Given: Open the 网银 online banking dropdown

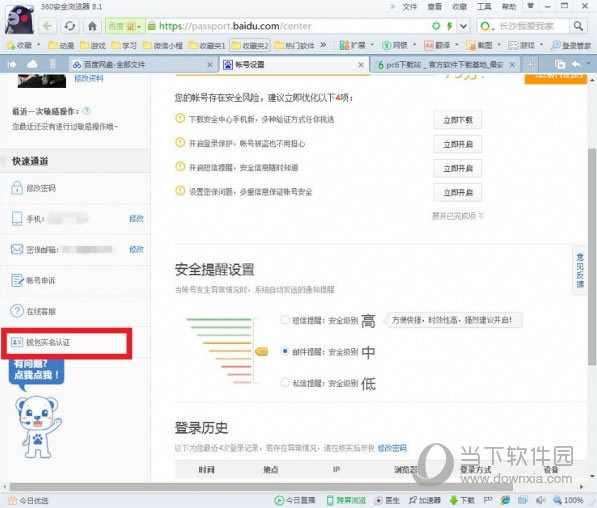Looking at the screenshot, I should point(399,45).
